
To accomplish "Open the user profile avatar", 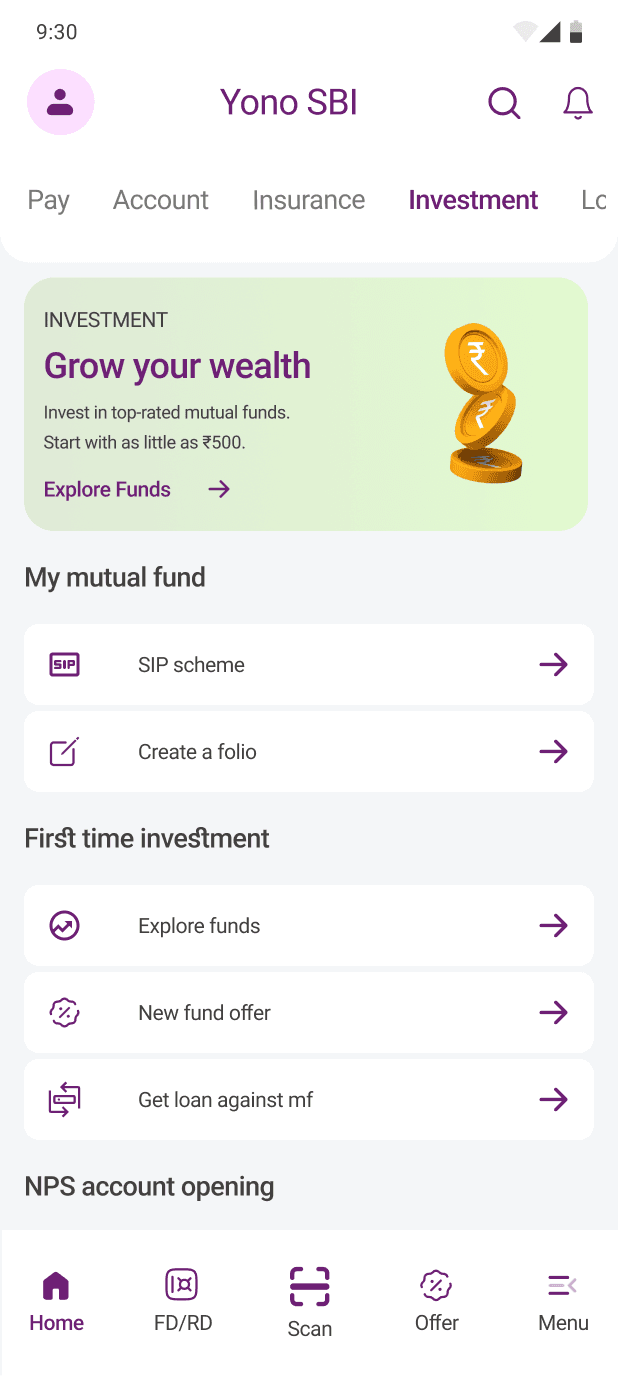I will (x=60, y=102).
